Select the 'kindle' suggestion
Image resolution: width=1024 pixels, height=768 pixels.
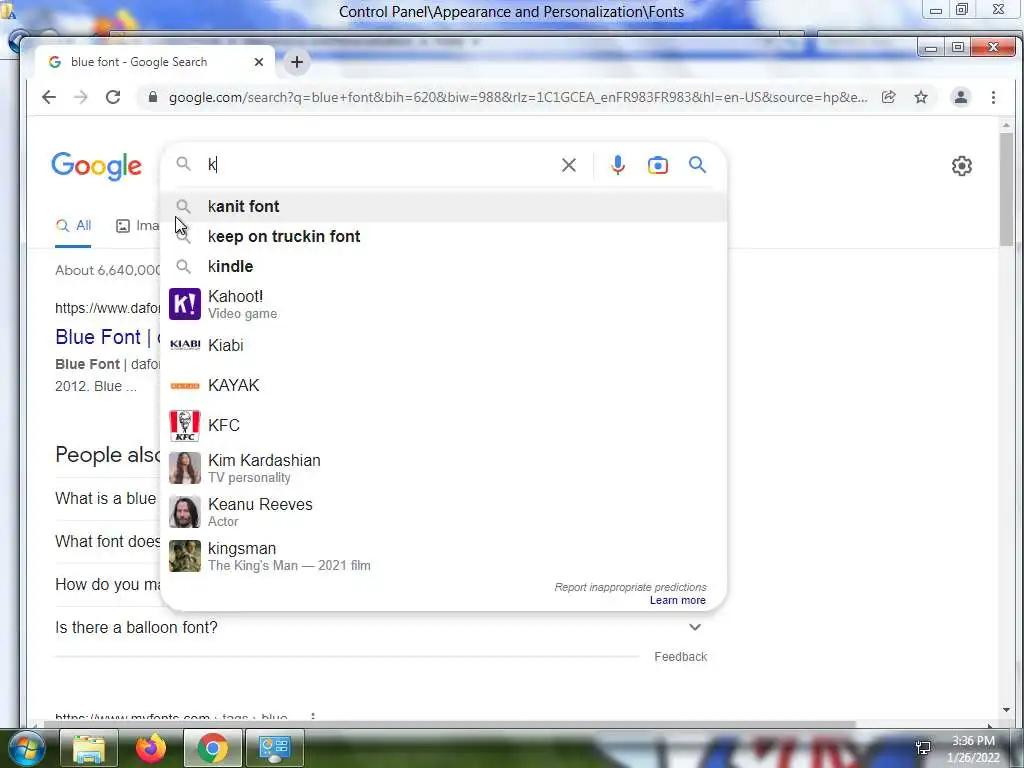[443, 266]
